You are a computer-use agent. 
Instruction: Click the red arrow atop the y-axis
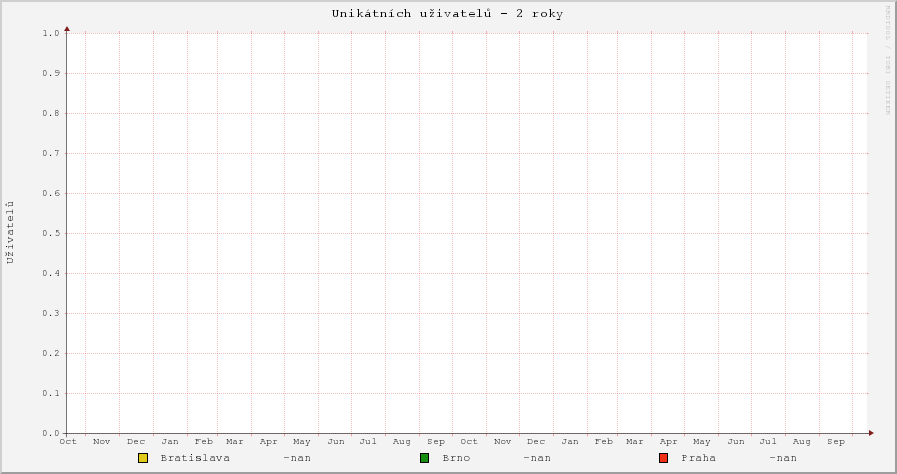coord(67,29)
